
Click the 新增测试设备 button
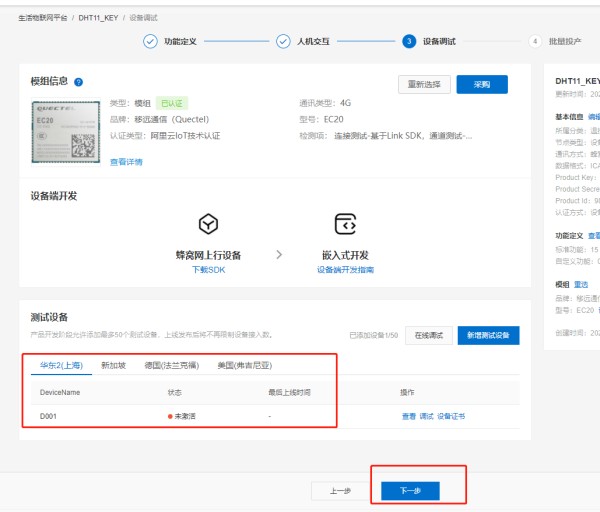pos(489,336)
